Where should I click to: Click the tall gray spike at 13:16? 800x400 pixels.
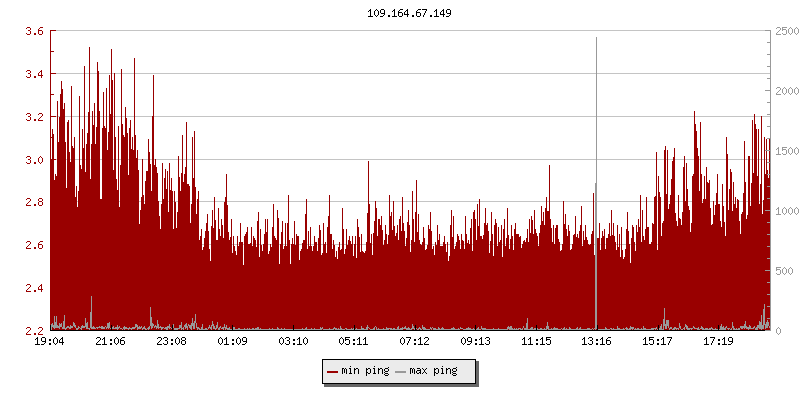pyautogui.click(x=596, y=150)
